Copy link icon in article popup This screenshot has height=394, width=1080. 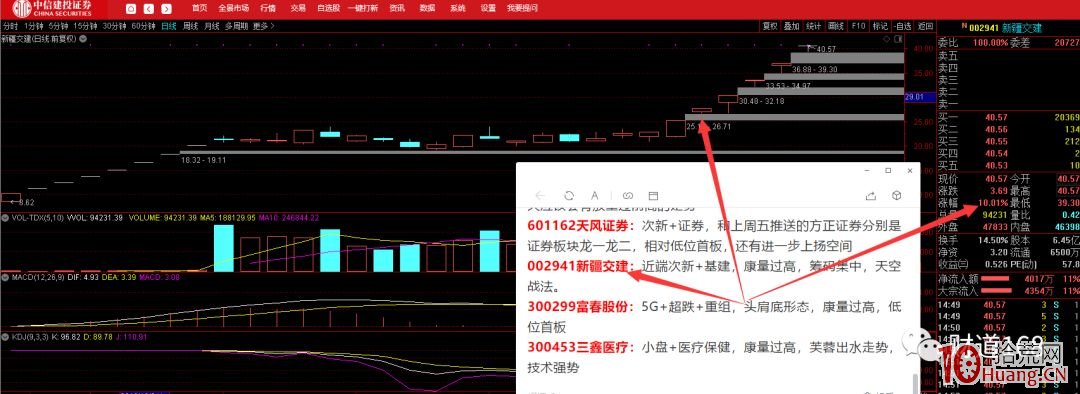coord(627,195)
